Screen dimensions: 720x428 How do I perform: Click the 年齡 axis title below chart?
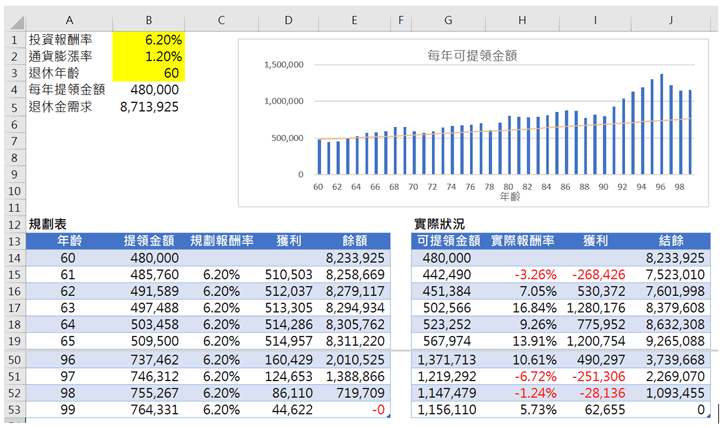[502, 197]
